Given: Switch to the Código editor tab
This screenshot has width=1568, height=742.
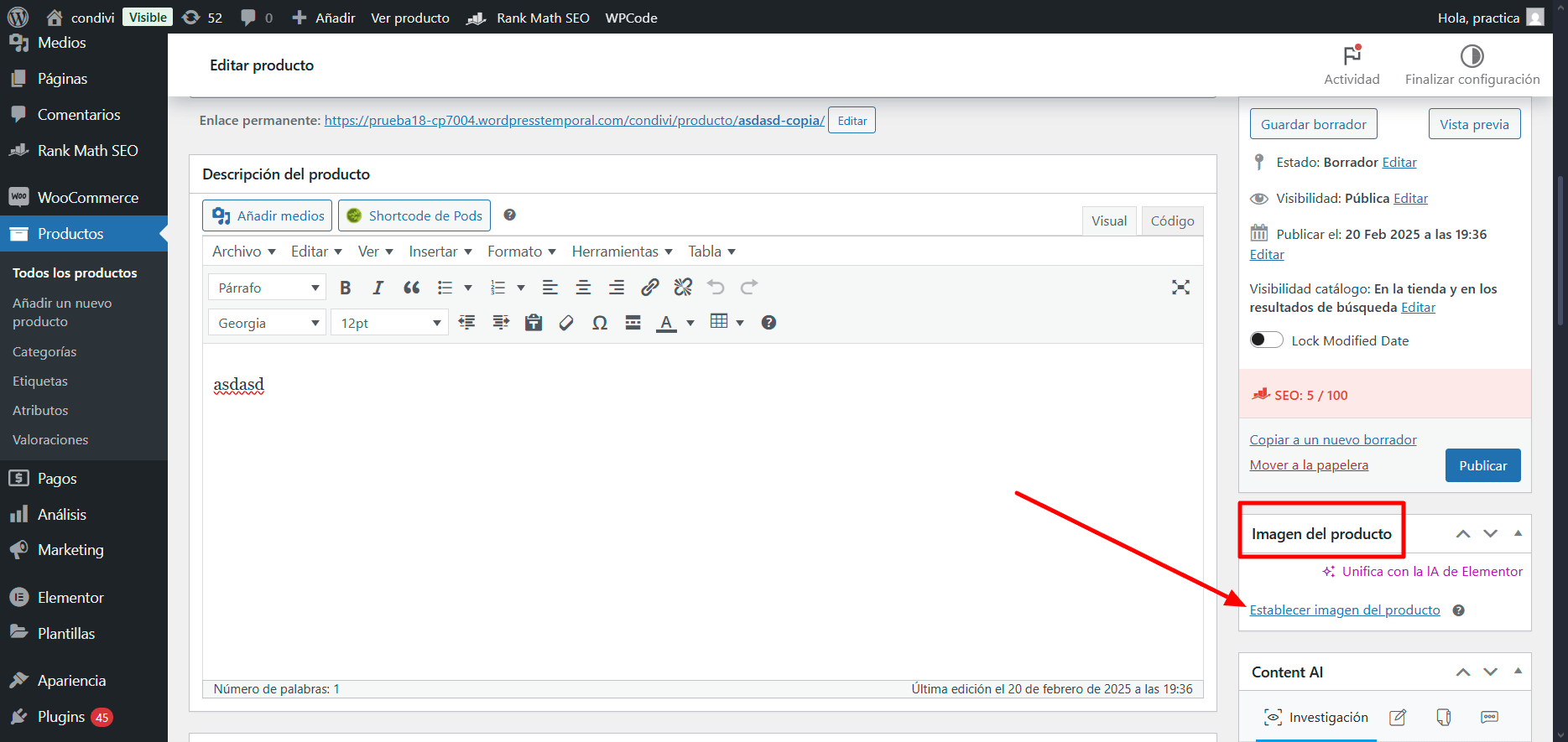Looking at the screenshot, I should point(1172,221).
